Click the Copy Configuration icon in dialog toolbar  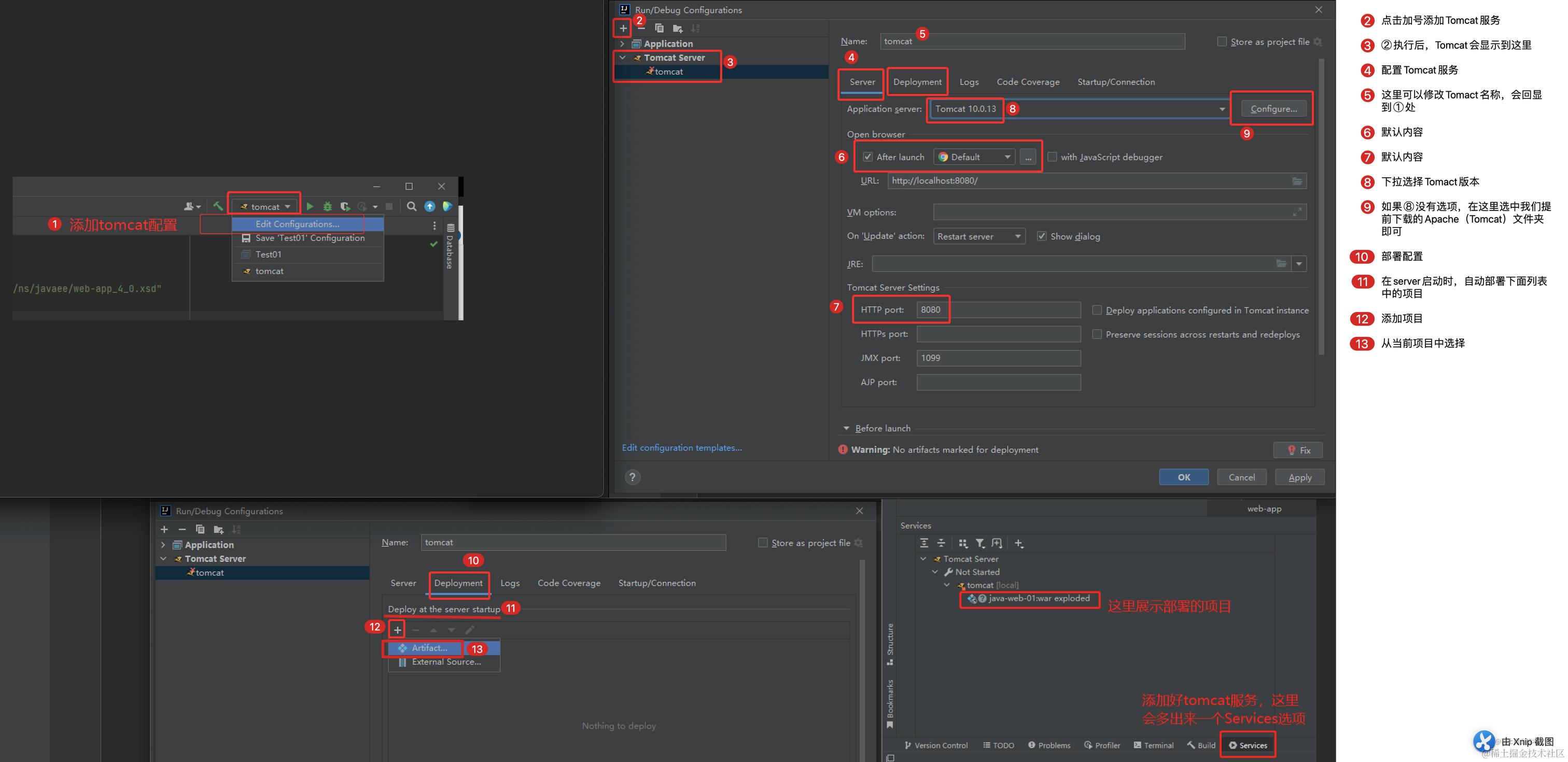pyautogui.click(x=659, y=28)
